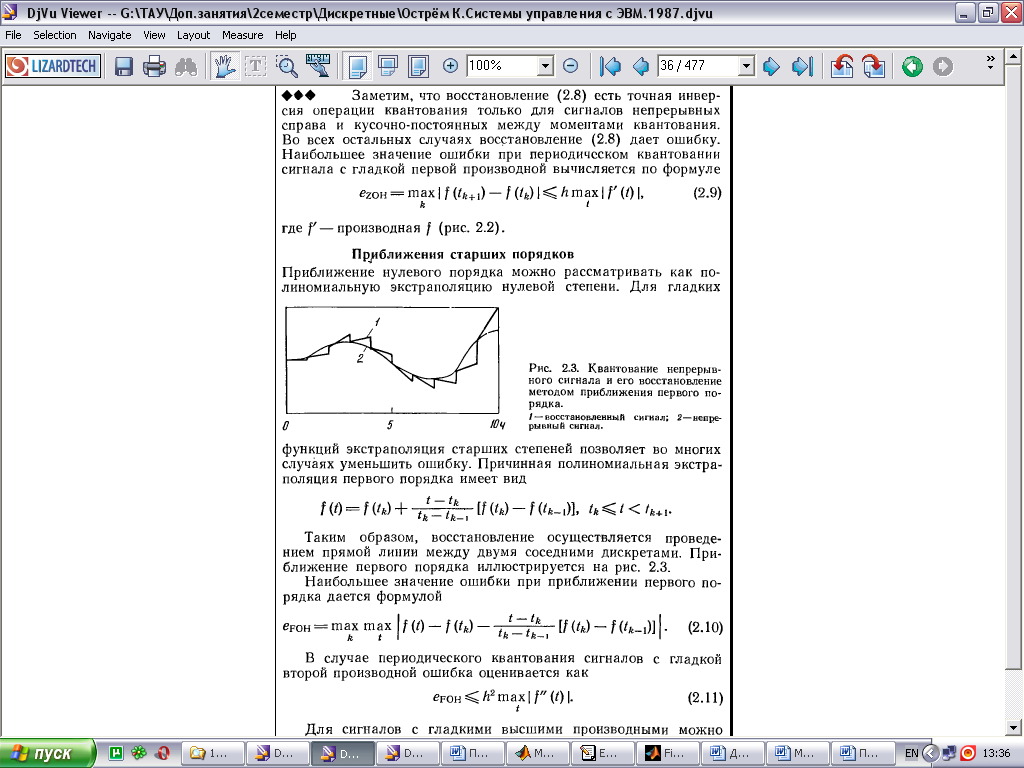Image resolution: width=1024 pixels, height=768 pixels.
Task: Switch to the Word 'Д...' taskbar window
Action: pos(734,753)
